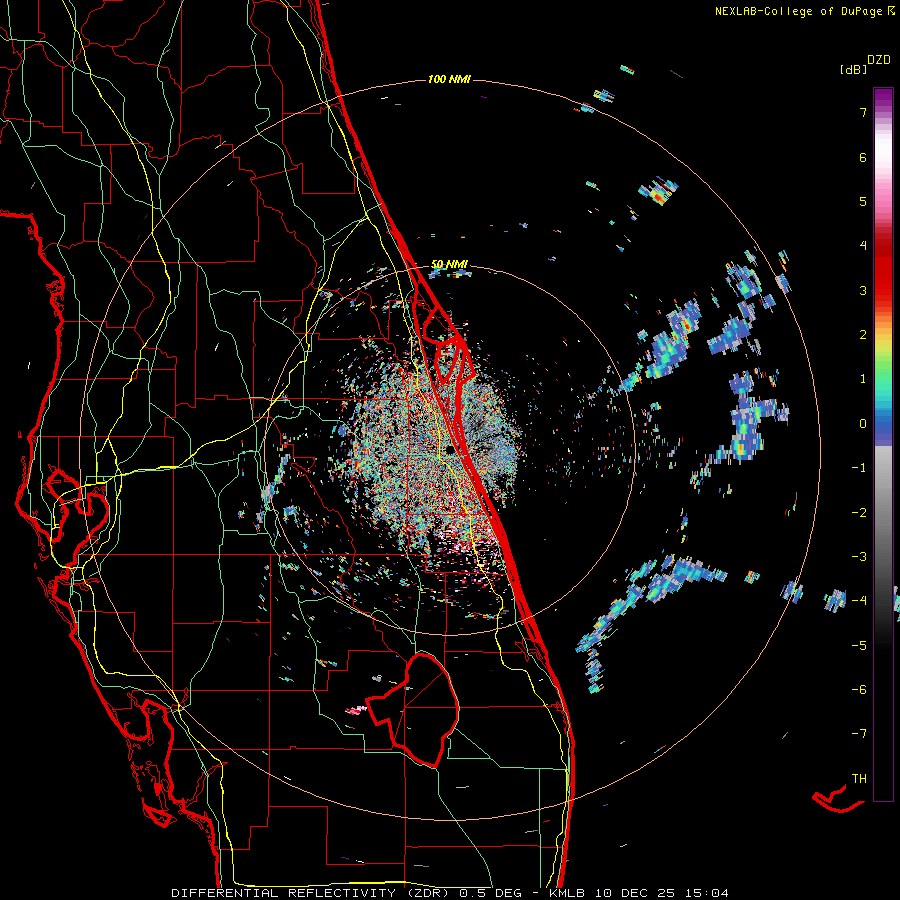Image resolution: width=900 pixels, height=900 pixels.
Task: Click the -4 value on color scale
Action: coord(859,601)
